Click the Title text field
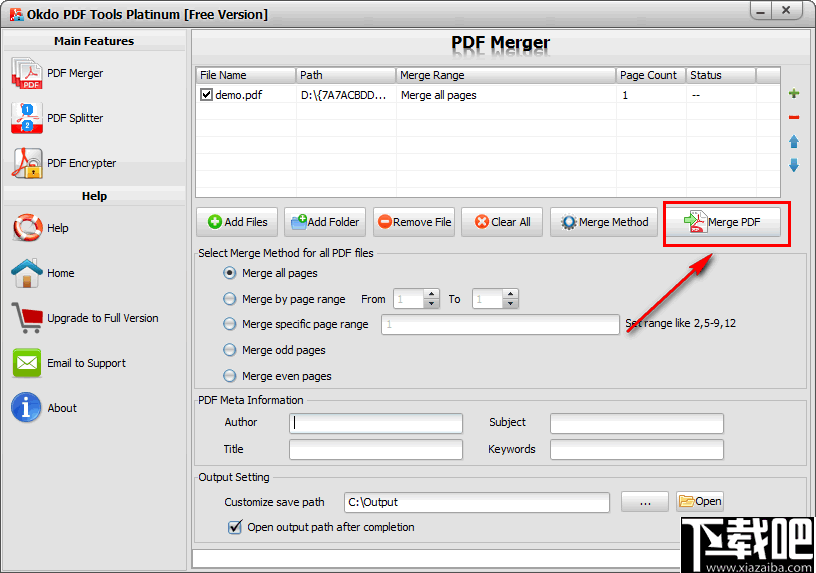The height and width of the screenshot is (573, 816). (x=376, y=450)
